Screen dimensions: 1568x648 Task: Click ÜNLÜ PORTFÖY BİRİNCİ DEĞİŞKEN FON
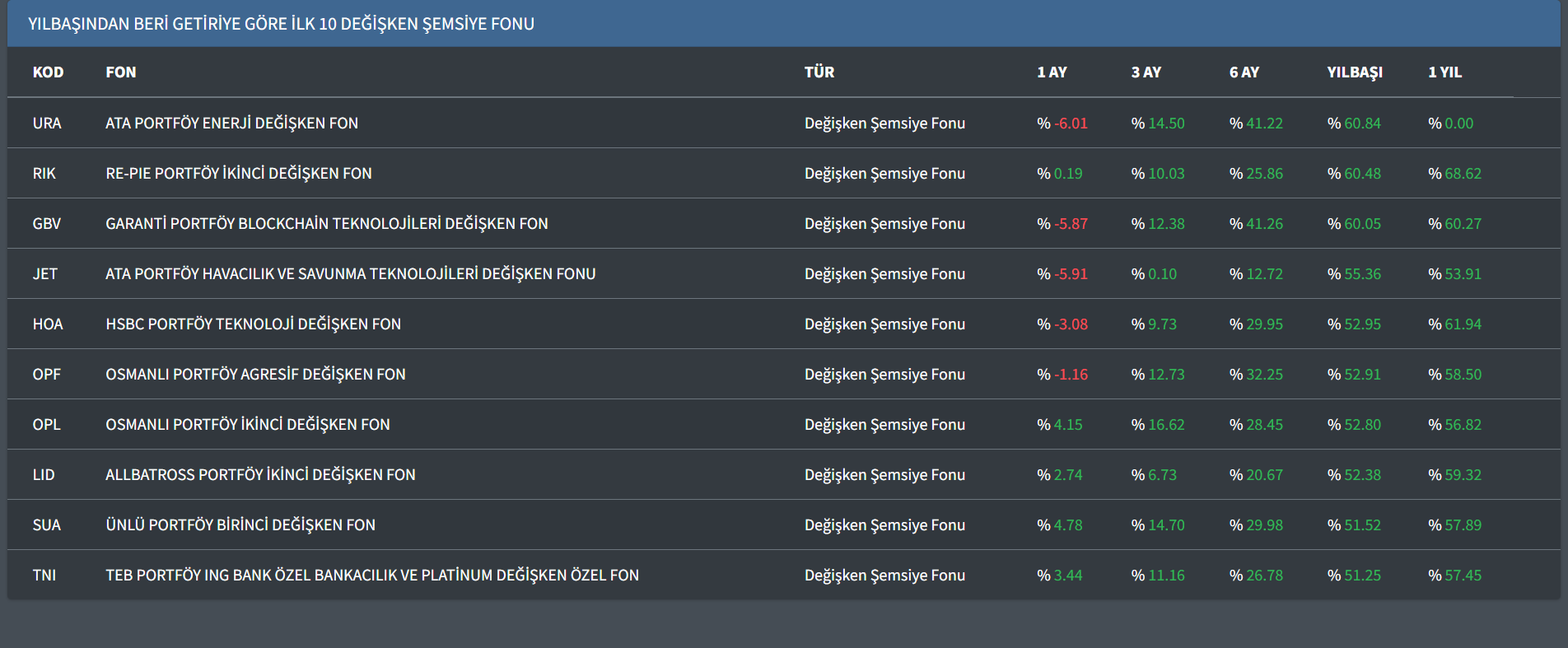240,525
